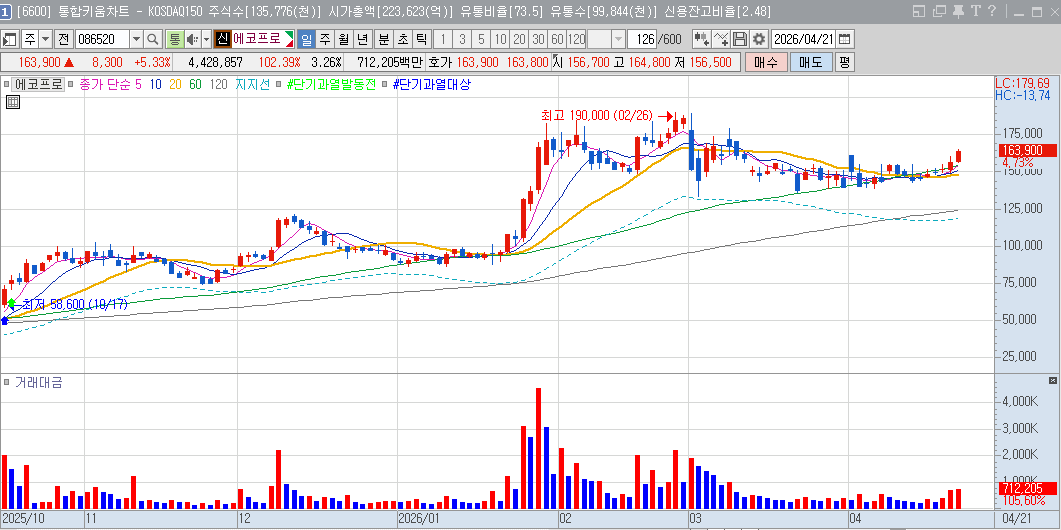The image size is (1061, 530).
Task: Search stock code with magnifier icon
Action: coord(153,39)
